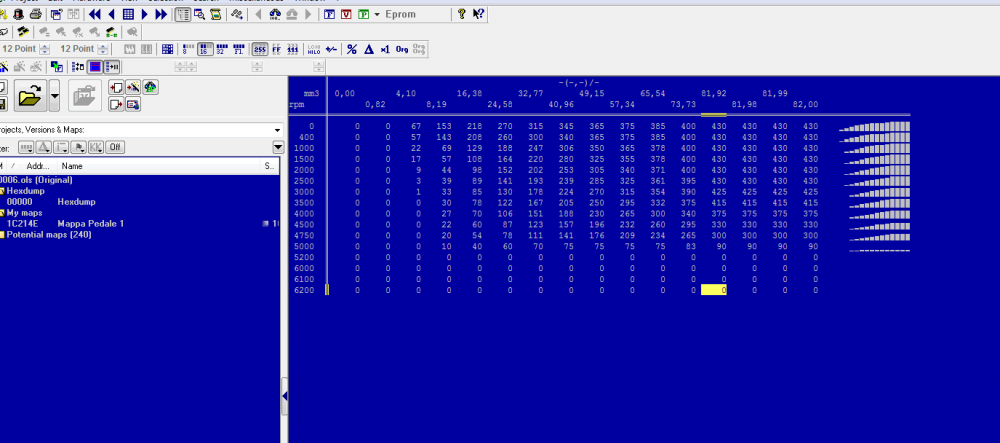Click the context help question-arrow icon
This screenshot has width=1000, height=443.
coord(479,15)
